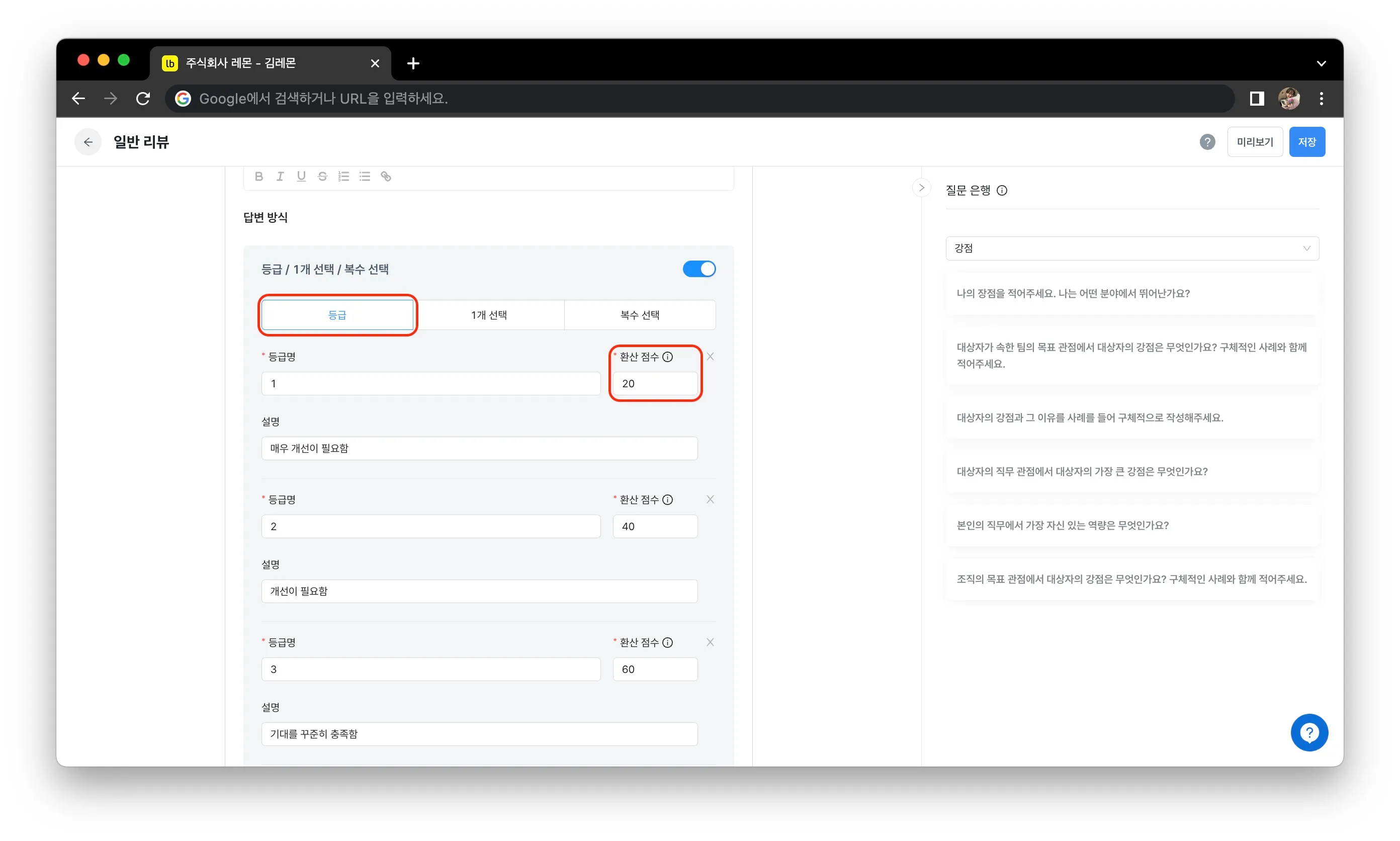Apply italic formatting in the editor toolbar
This screenshot has height=841, width=1400.
tap(280, 176)
